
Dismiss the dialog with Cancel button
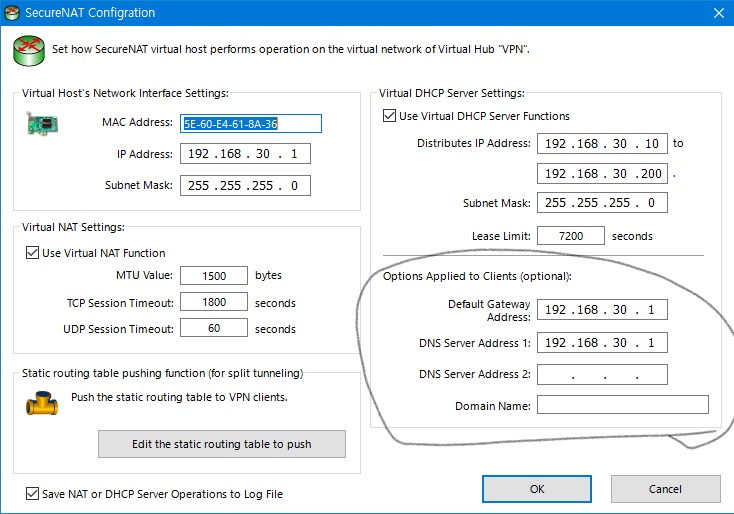(x=665, y=489)
